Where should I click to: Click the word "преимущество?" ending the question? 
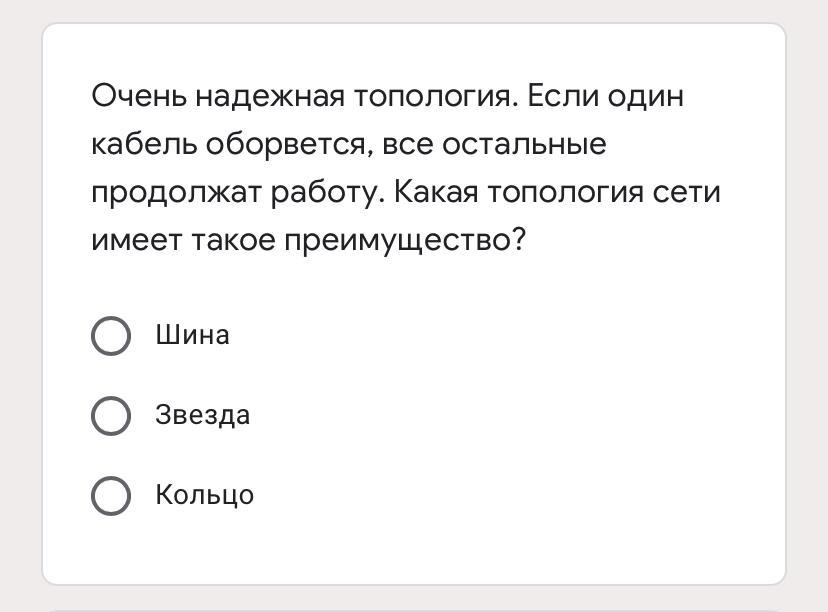pos(406,241)
